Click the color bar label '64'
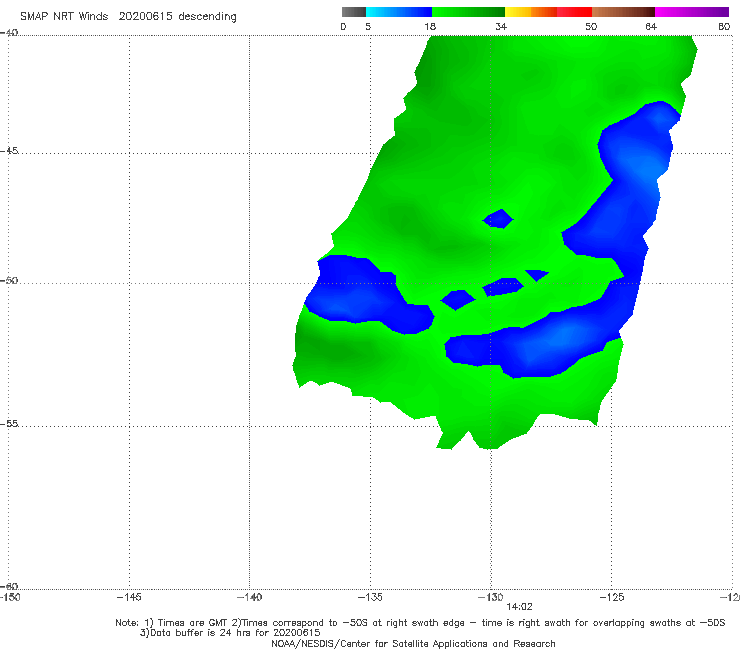This screenshot has height=650, width=740. 651,27
